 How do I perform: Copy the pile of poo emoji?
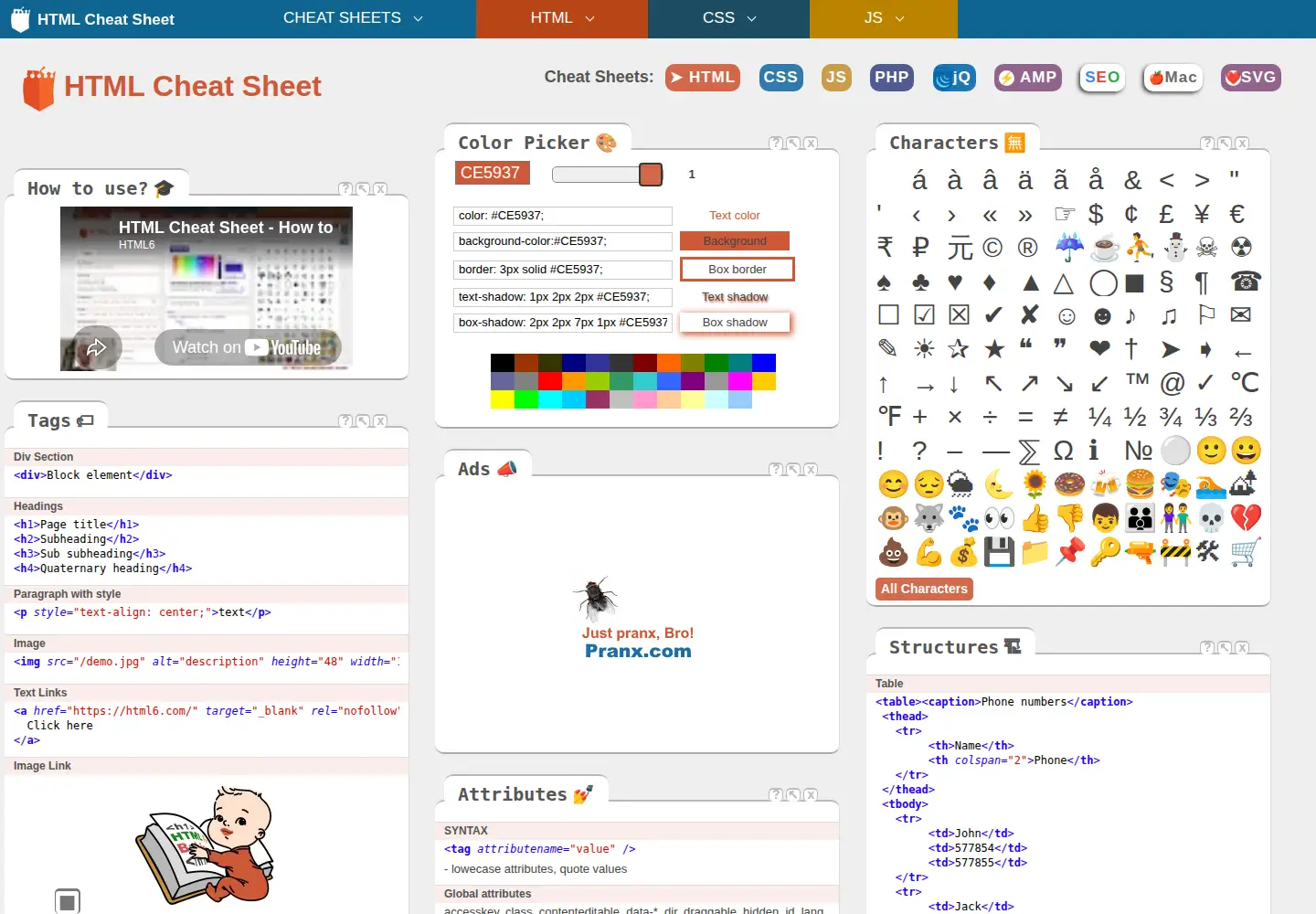pyautogui.click(x=893, y=552)
